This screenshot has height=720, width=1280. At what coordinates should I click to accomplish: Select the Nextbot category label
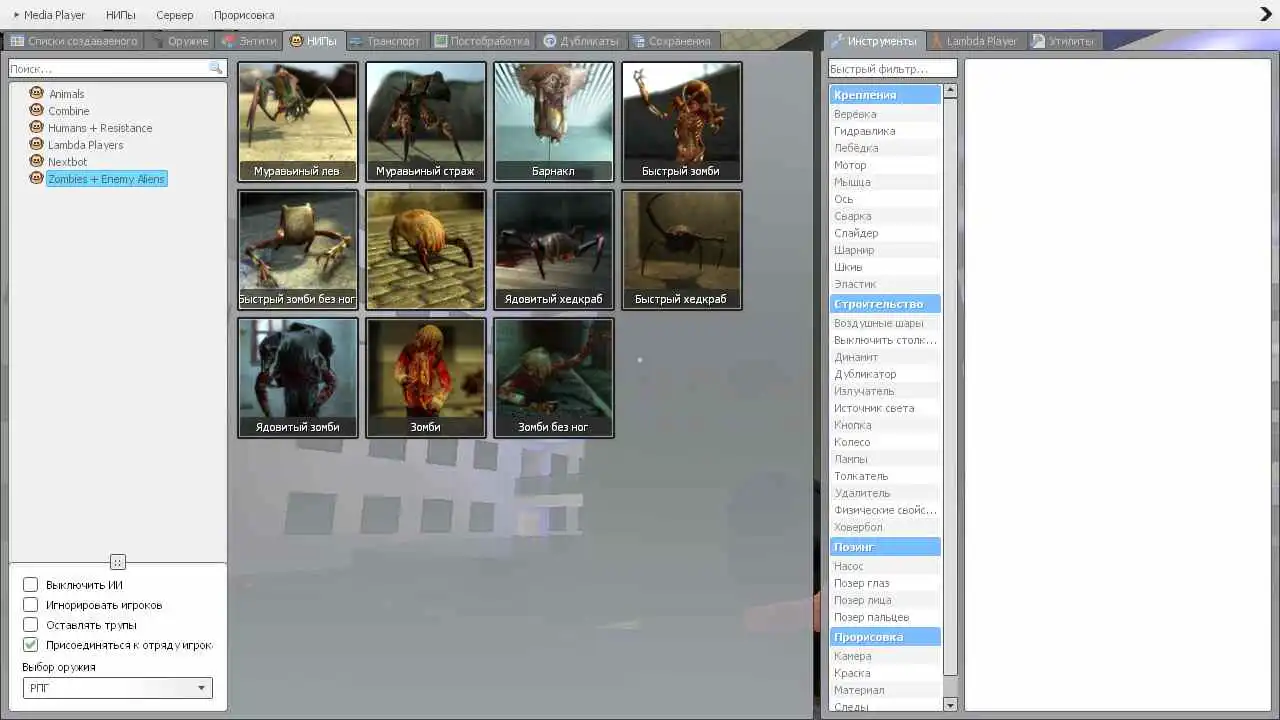click(x=68, y=162)
